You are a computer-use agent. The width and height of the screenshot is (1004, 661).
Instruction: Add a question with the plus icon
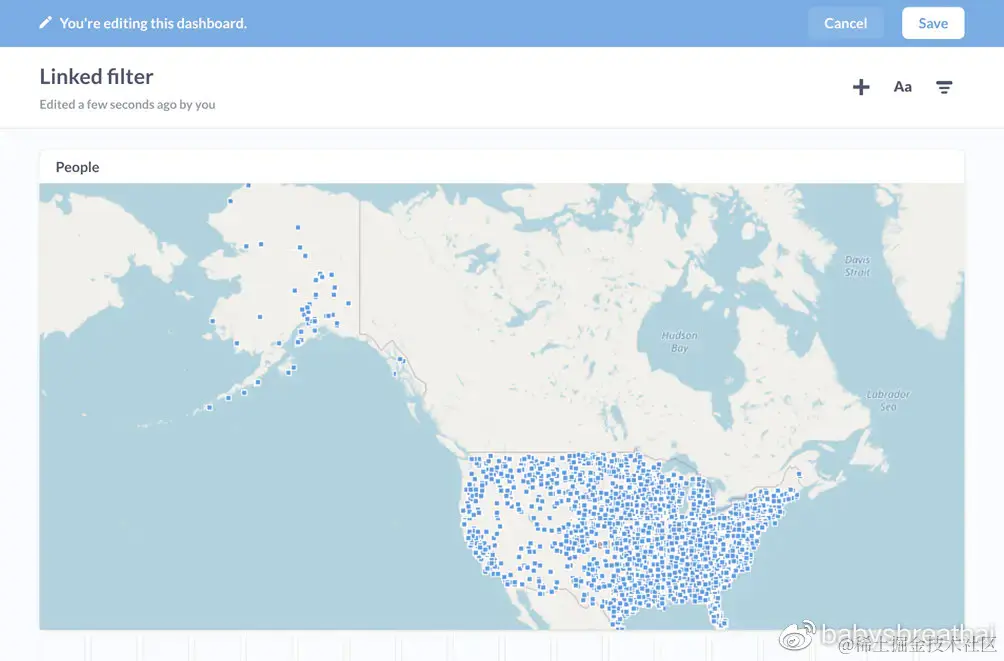click(x=861, y=87)
